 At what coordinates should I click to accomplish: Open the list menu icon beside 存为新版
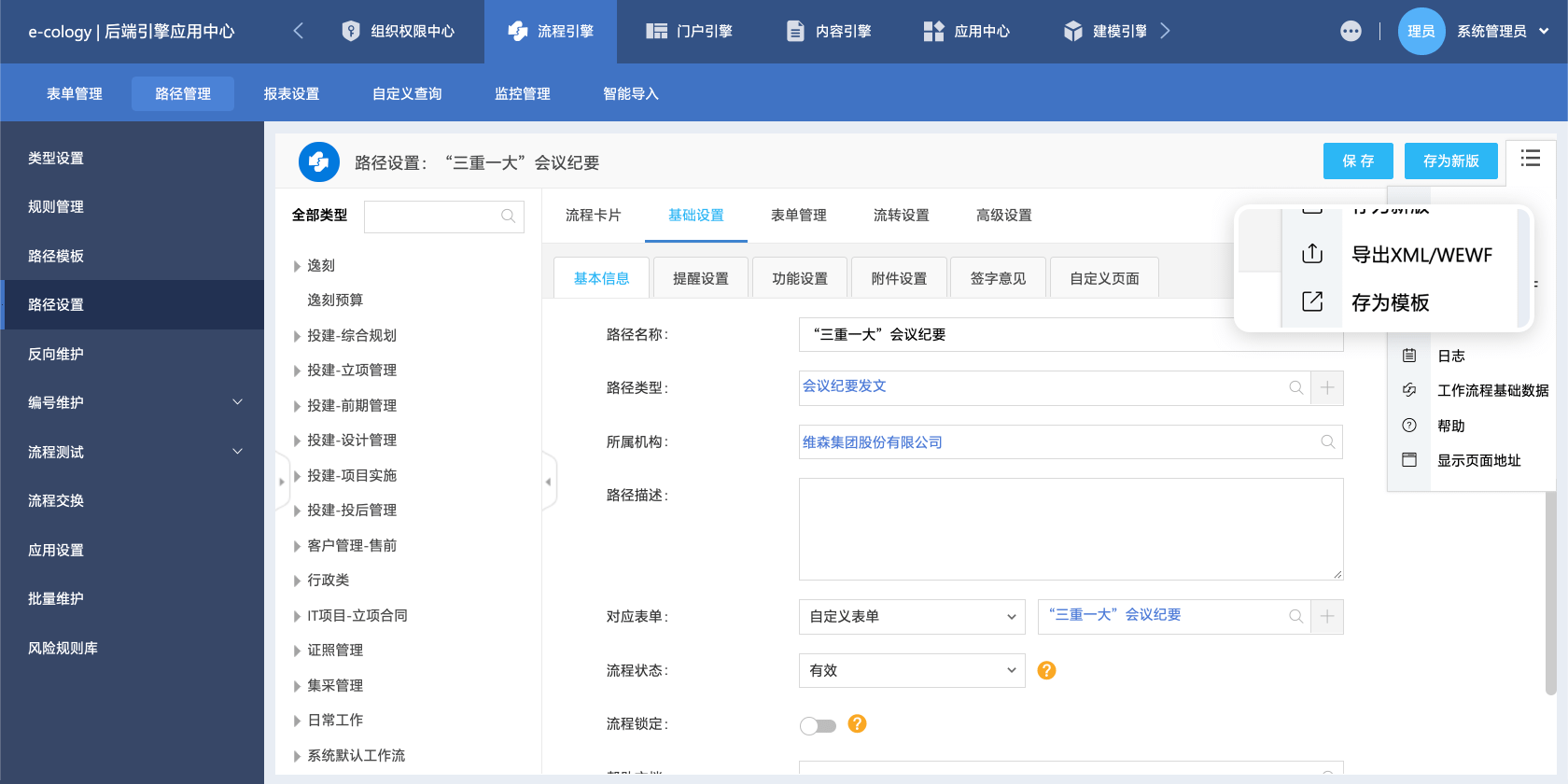tap(1531, 159)
